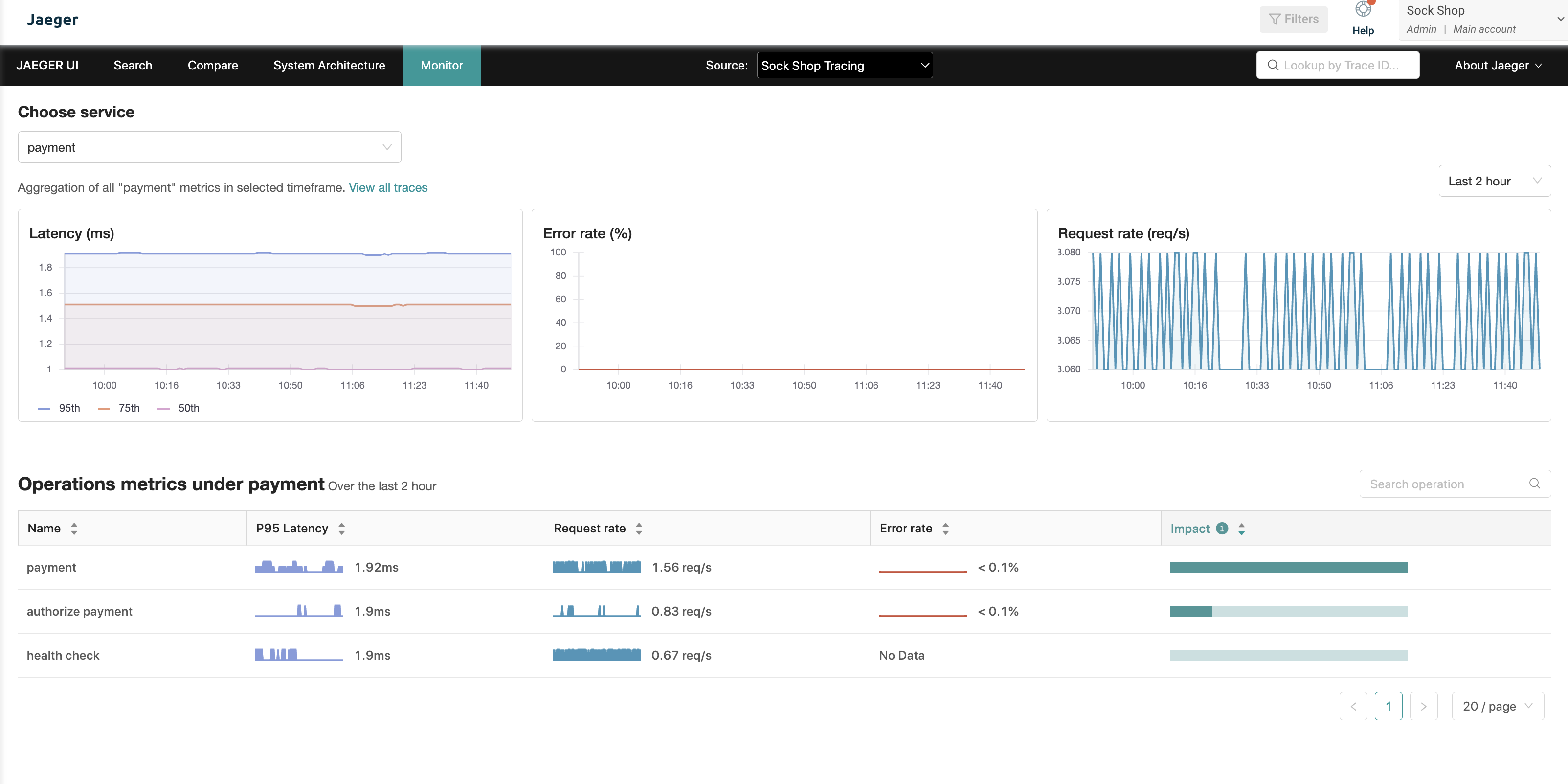This screenshot has height=784, width=1568.
Task: Sort the table by the P95 Latency column
Action: coord(341,528)
